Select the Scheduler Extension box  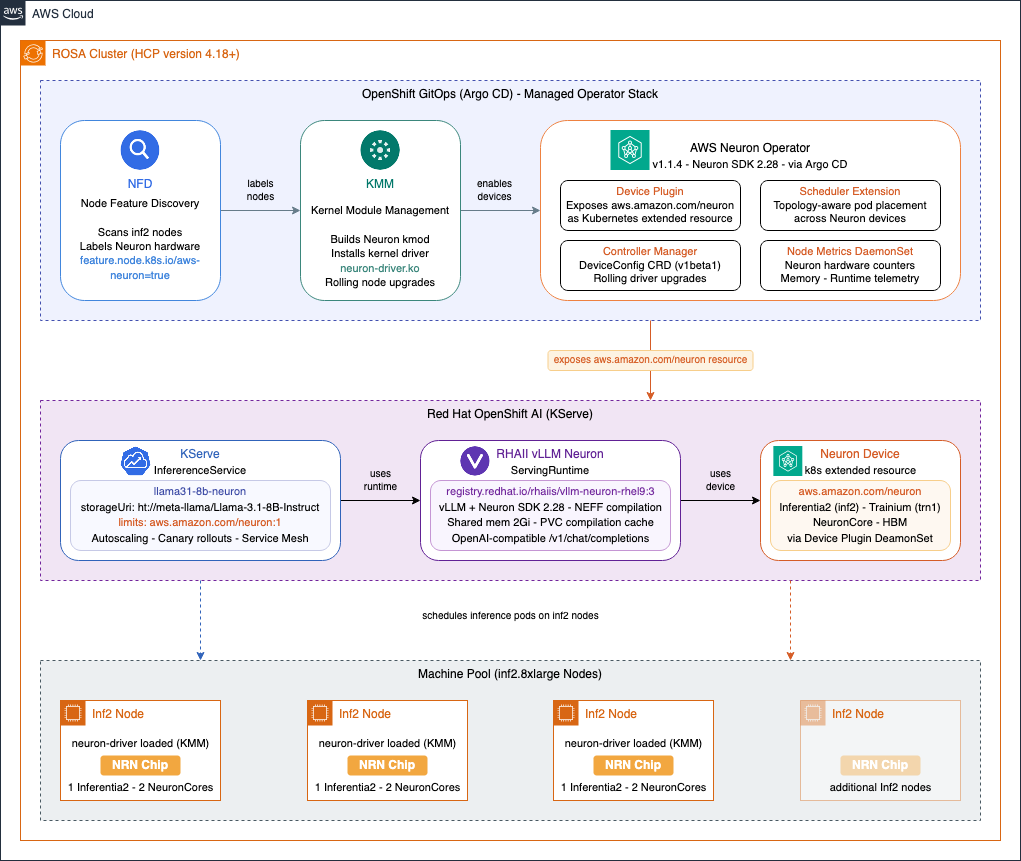(850, 205)
